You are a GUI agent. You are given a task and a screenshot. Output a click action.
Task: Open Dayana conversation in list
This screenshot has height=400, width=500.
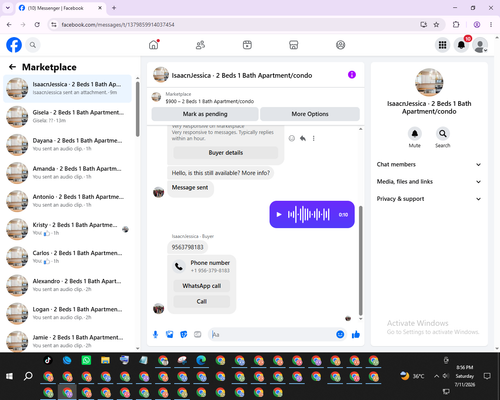[x=67, y=145]
